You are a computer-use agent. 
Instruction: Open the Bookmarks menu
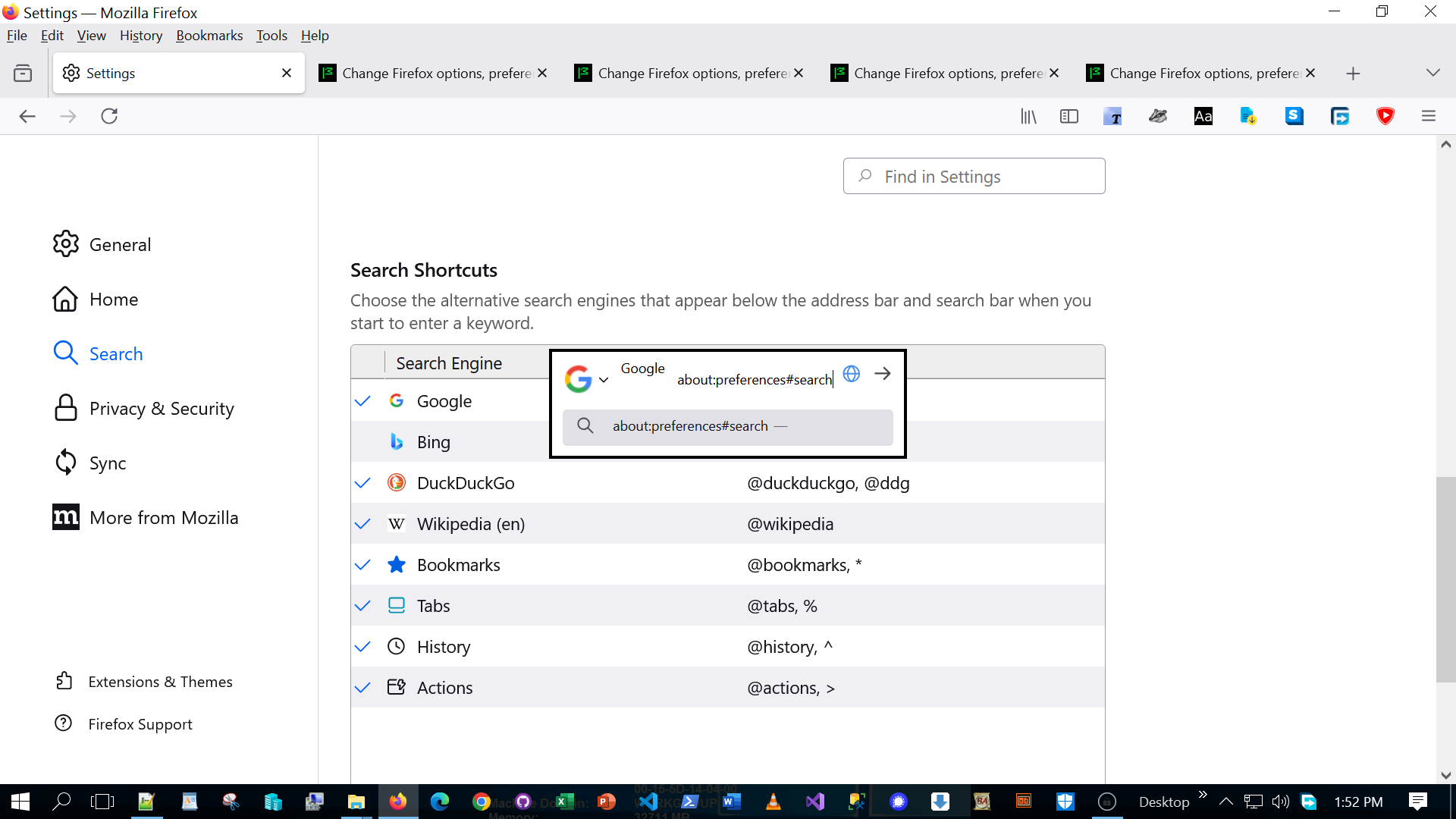coord(209,36)
